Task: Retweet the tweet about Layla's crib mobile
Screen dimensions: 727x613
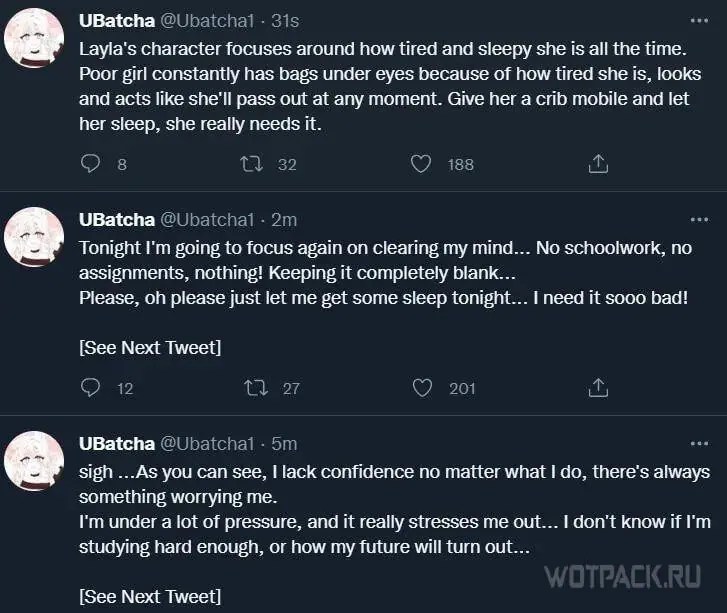Action: click(252, 164)
